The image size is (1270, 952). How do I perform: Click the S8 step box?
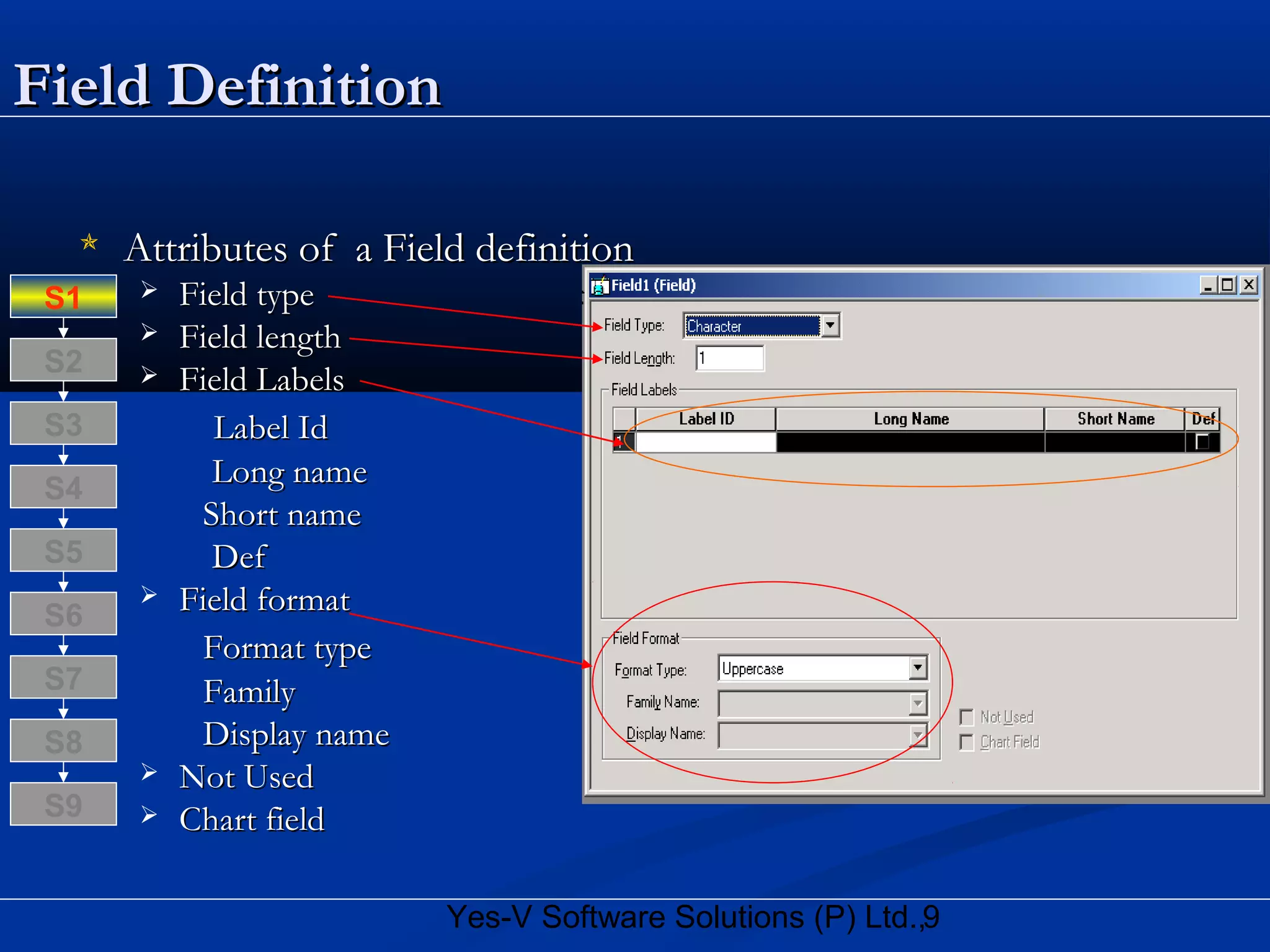point(63,741)
